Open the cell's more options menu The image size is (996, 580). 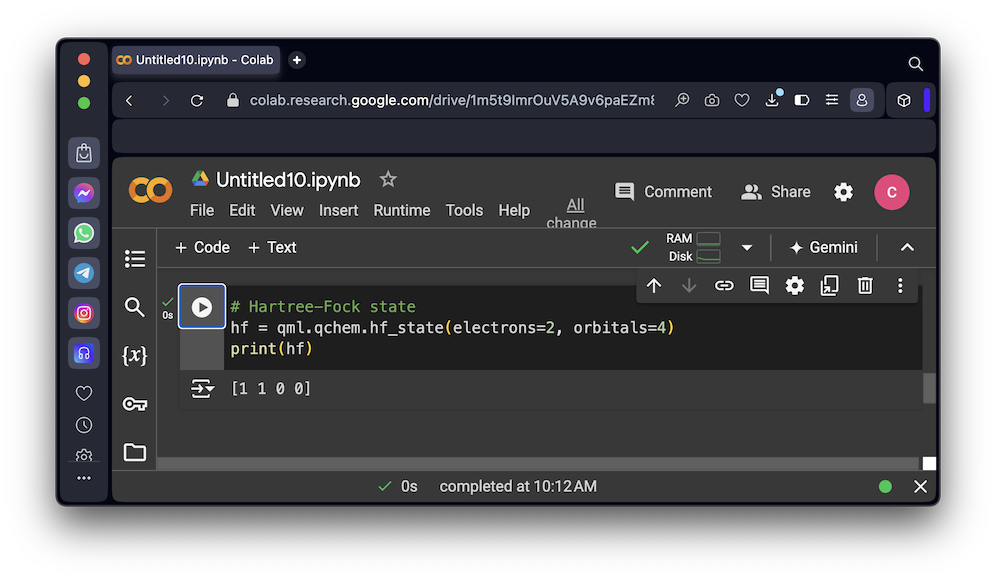[900, 286]
